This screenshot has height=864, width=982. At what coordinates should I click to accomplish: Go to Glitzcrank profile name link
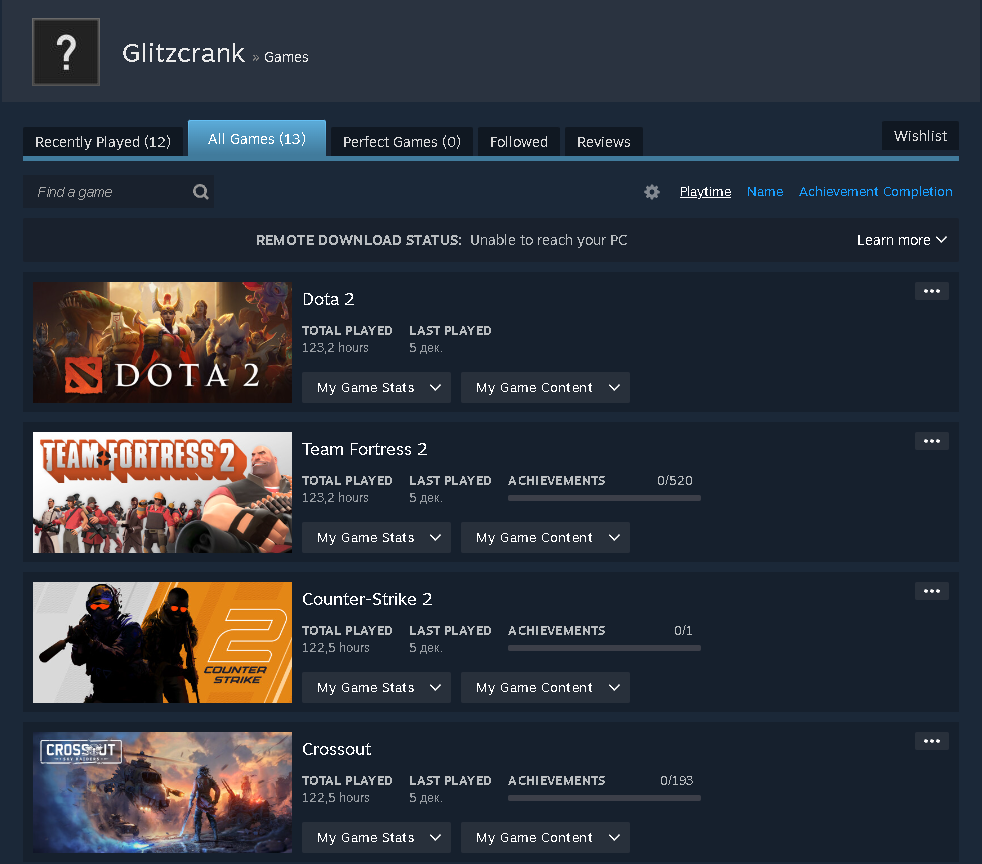(183, 53)
